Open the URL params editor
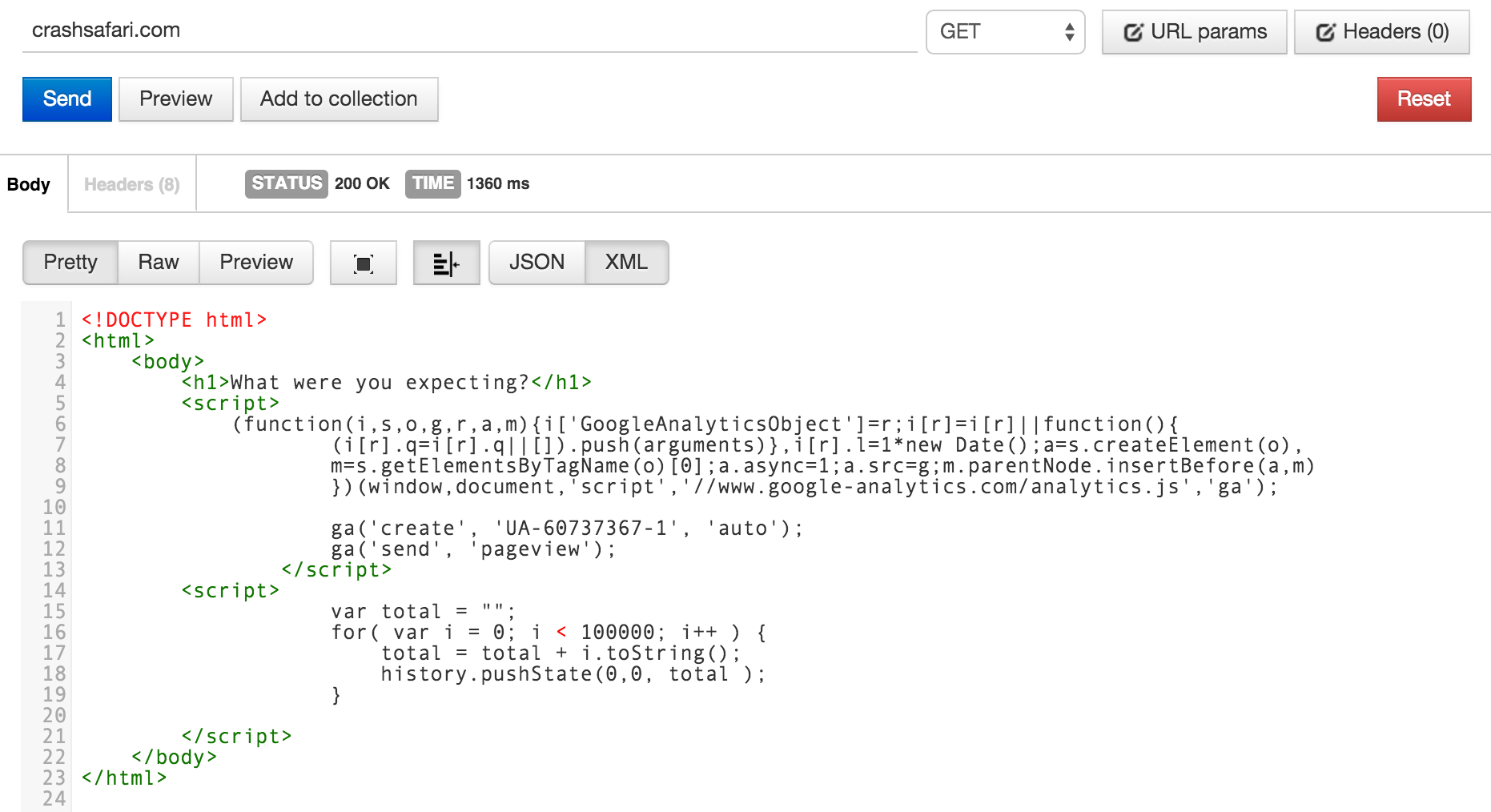 pyautogui.click(x=1194, y=32)
